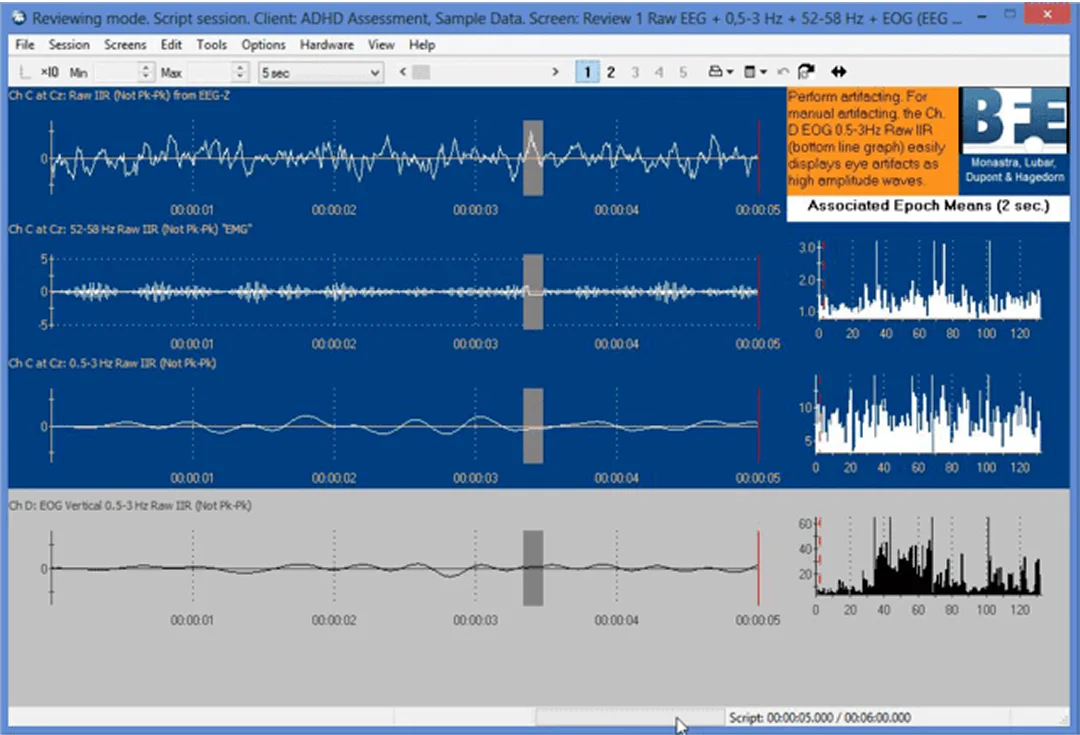Click the Max value spinner arrows
This screenshot has width=1080, height=735.
pyautogui.click(x=240, y=72)
